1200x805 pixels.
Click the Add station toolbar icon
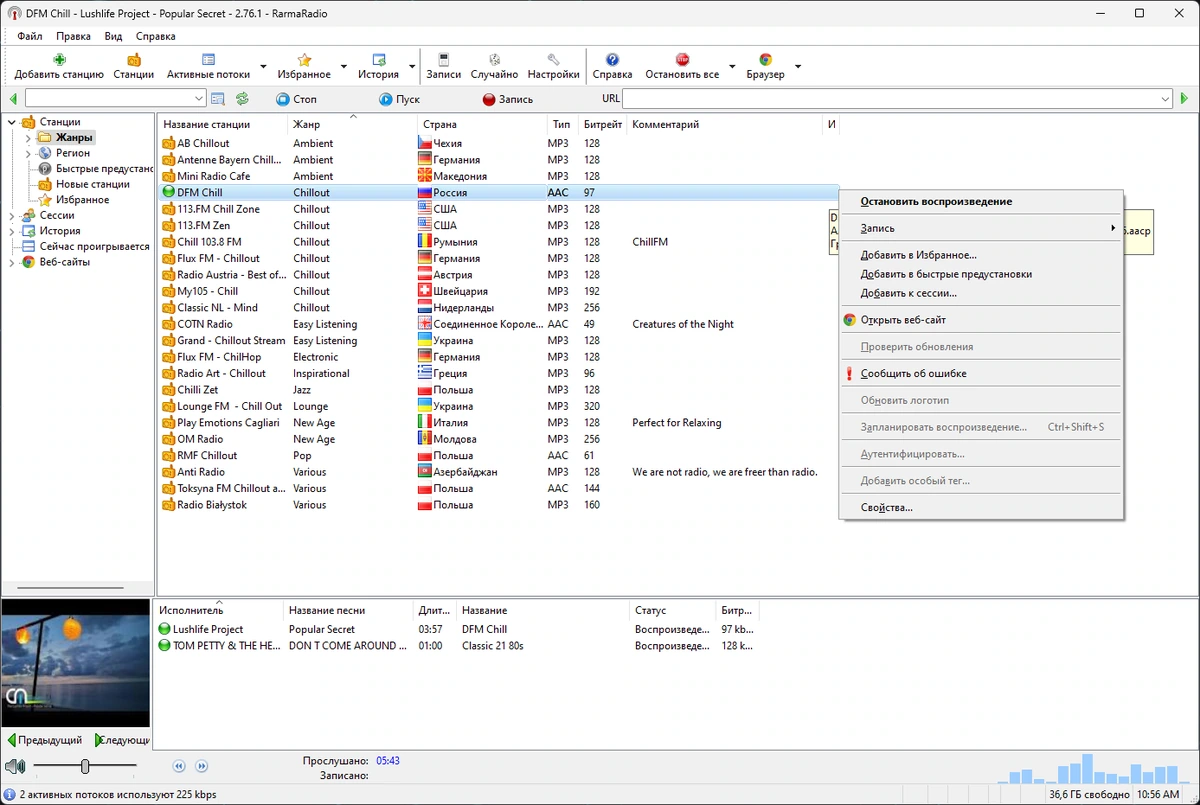click(x=59, y=60)
